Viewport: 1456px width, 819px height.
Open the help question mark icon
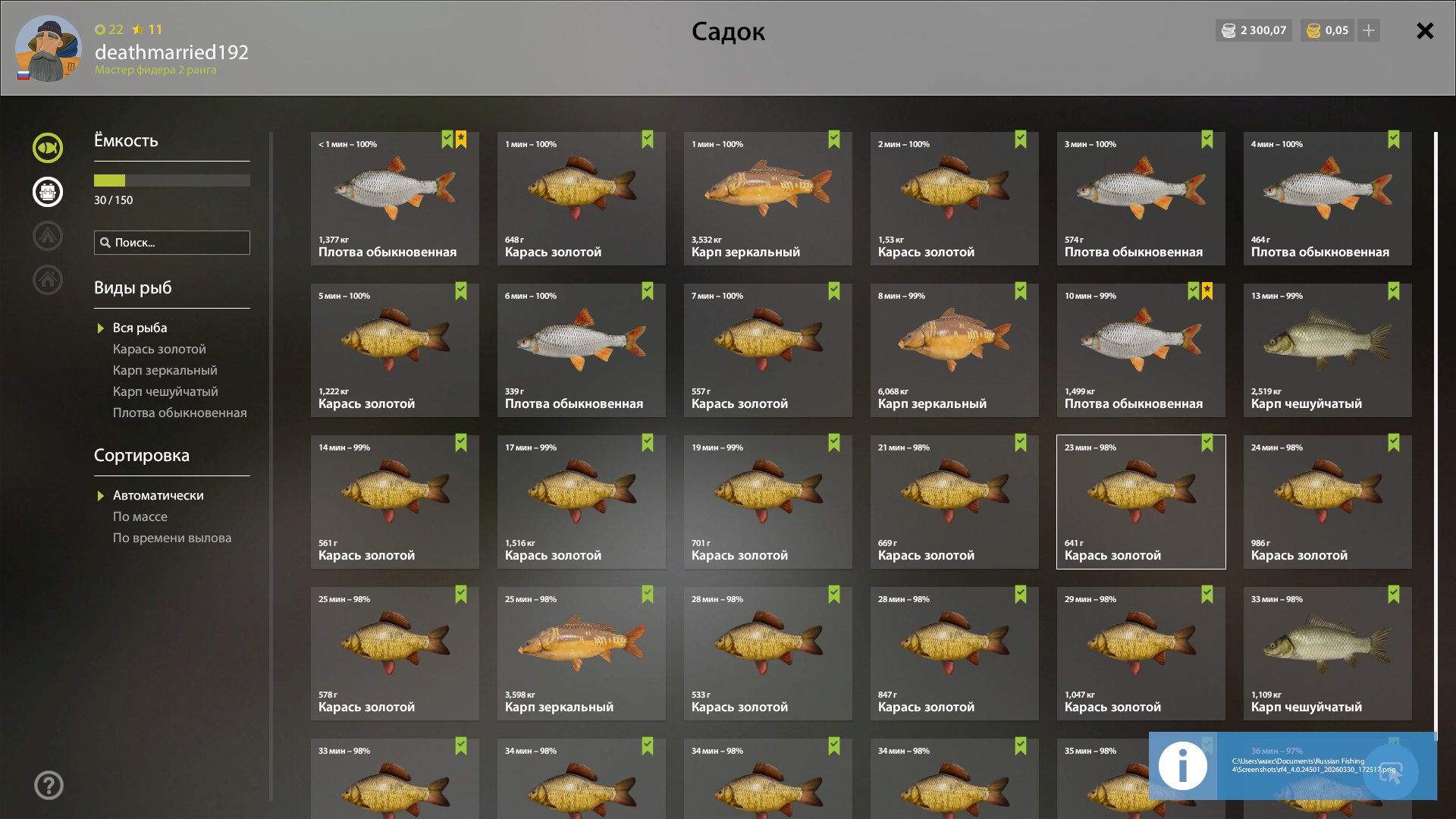point(49,786)
